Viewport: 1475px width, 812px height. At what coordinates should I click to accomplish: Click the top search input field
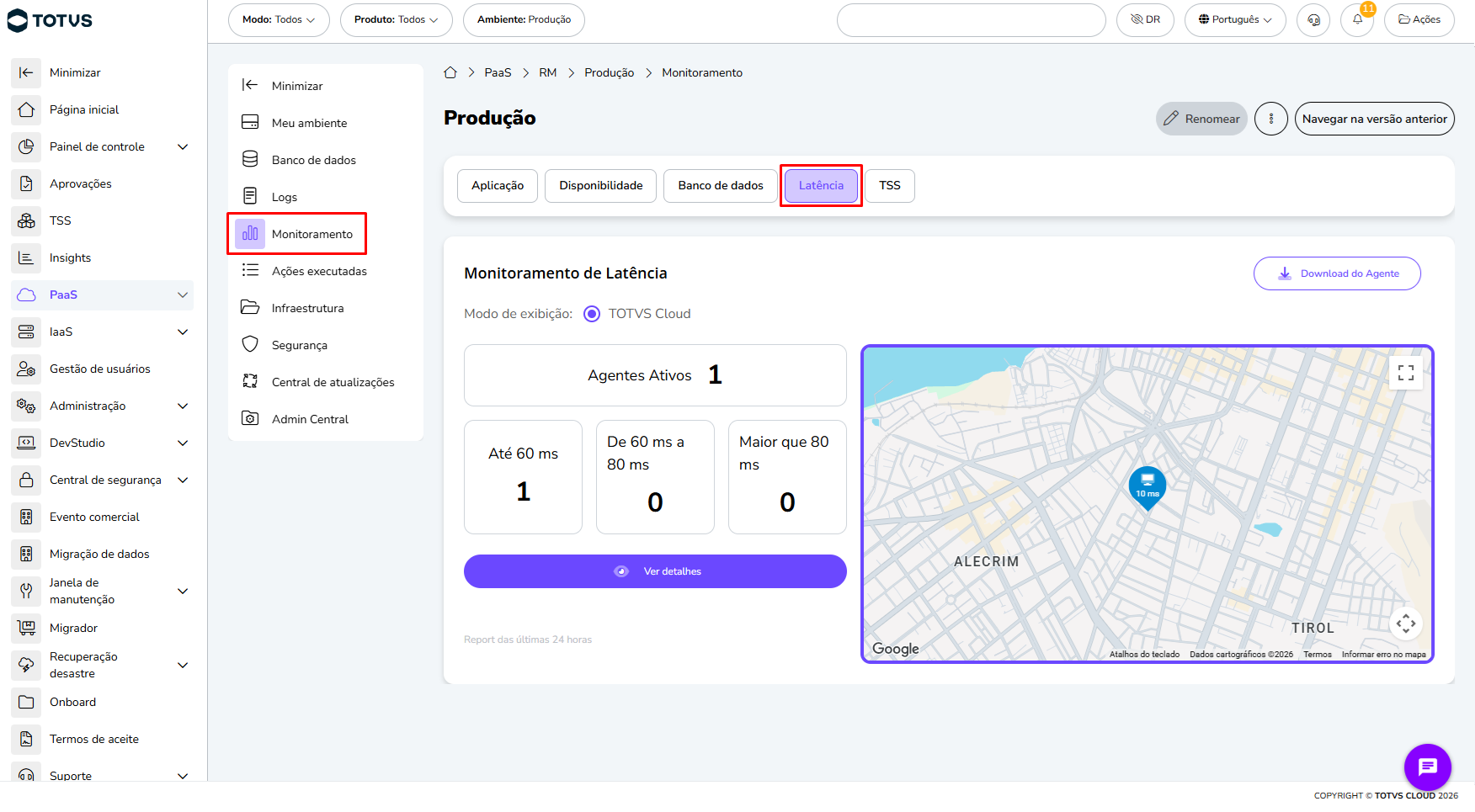pyautogui.click(x=972, y=20)
